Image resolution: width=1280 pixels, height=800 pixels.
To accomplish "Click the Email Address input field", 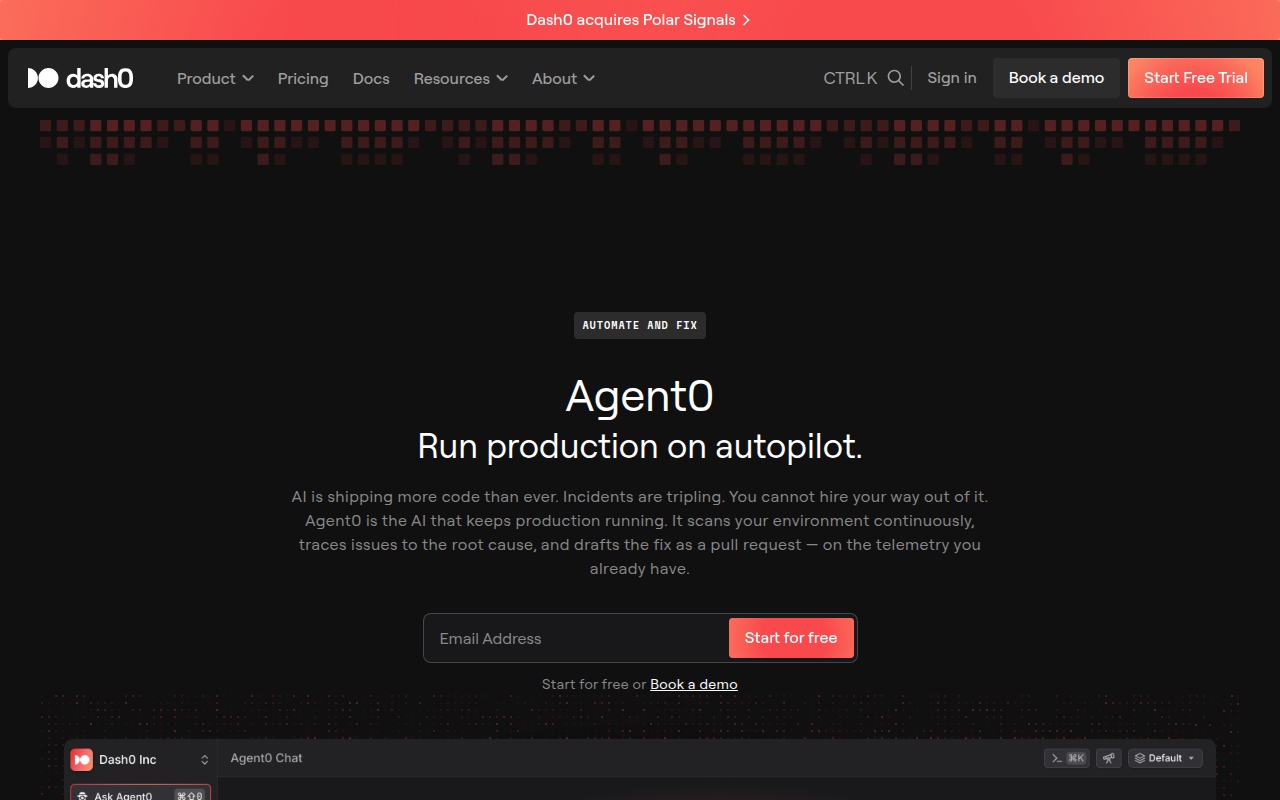I will (577, 638).
